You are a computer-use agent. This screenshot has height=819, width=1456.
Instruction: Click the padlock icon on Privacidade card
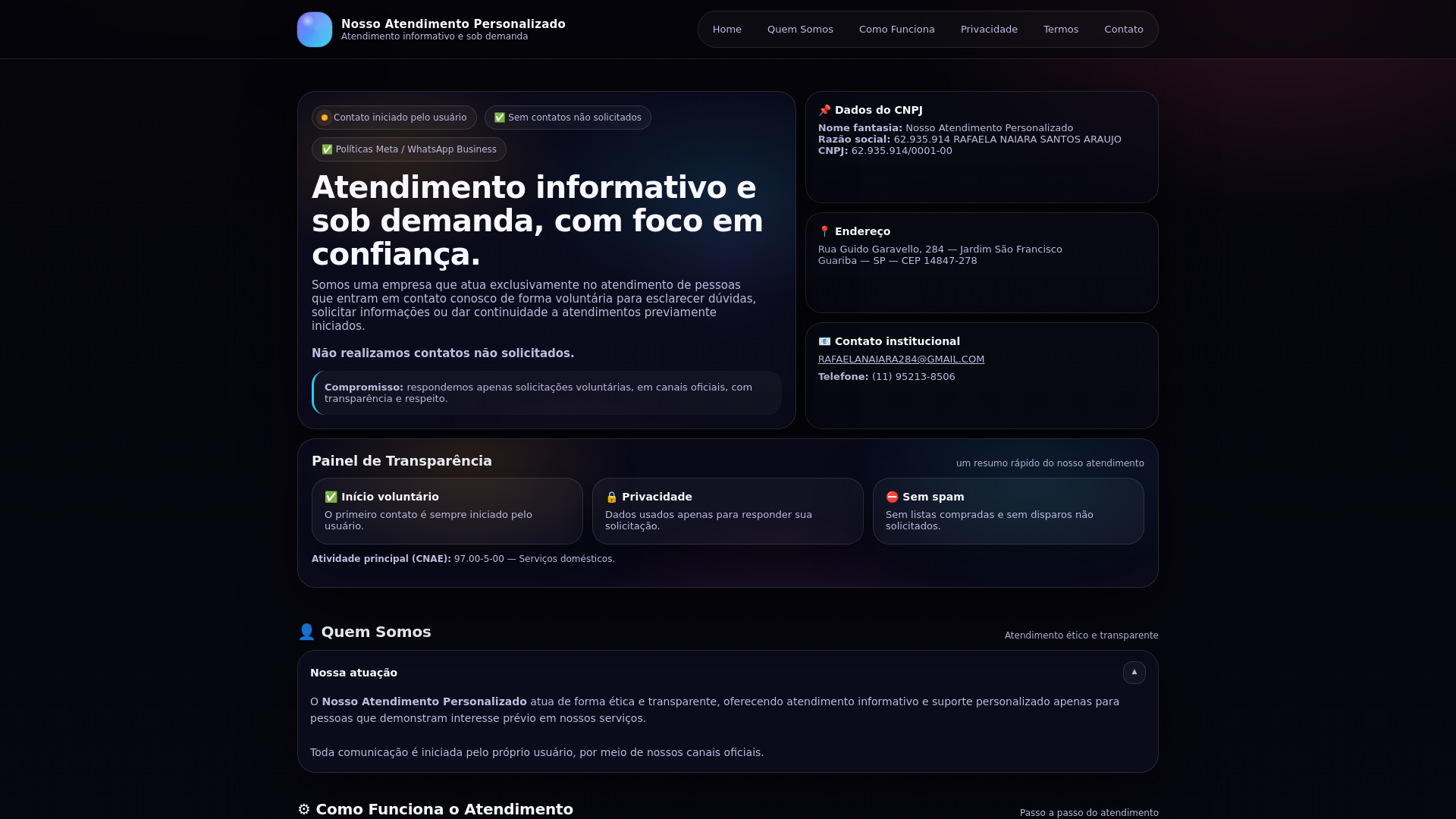[611, 497]
